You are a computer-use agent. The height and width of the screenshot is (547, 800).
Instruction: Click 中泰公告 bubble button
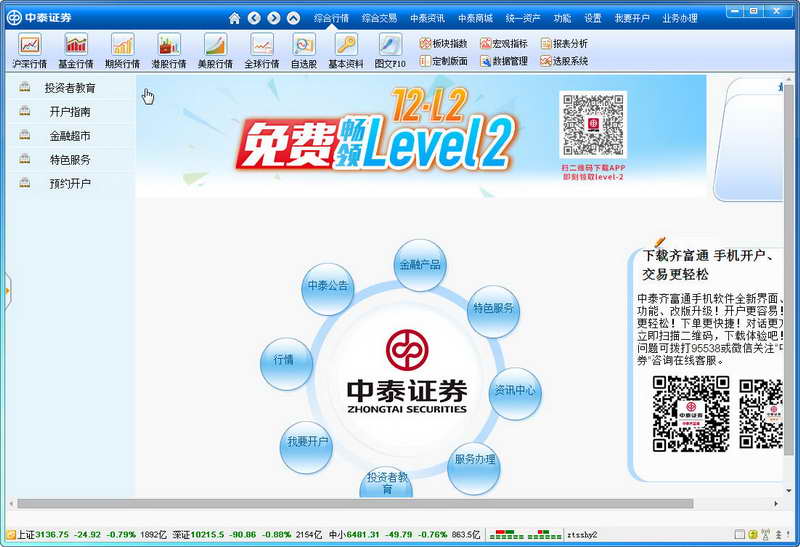point(328,289)
